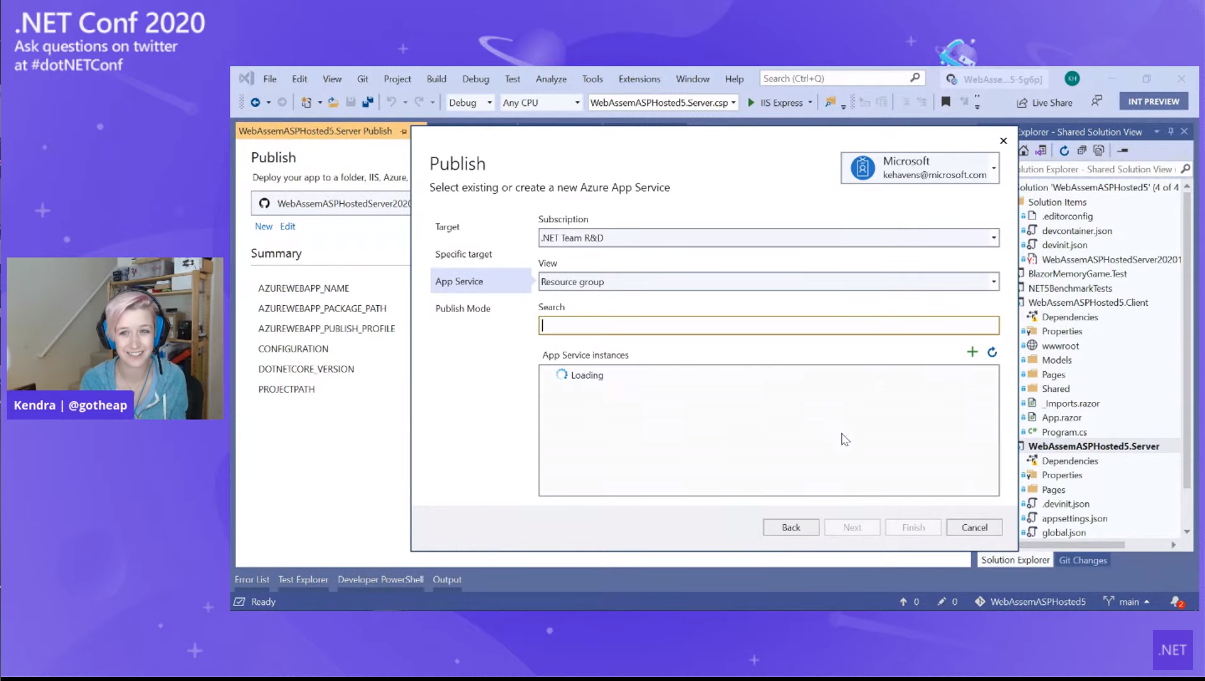Collapse all items in Solution Explorer
This screenshot has height=681, width=1205.
pyautogui.click(x=1082, y=150)
